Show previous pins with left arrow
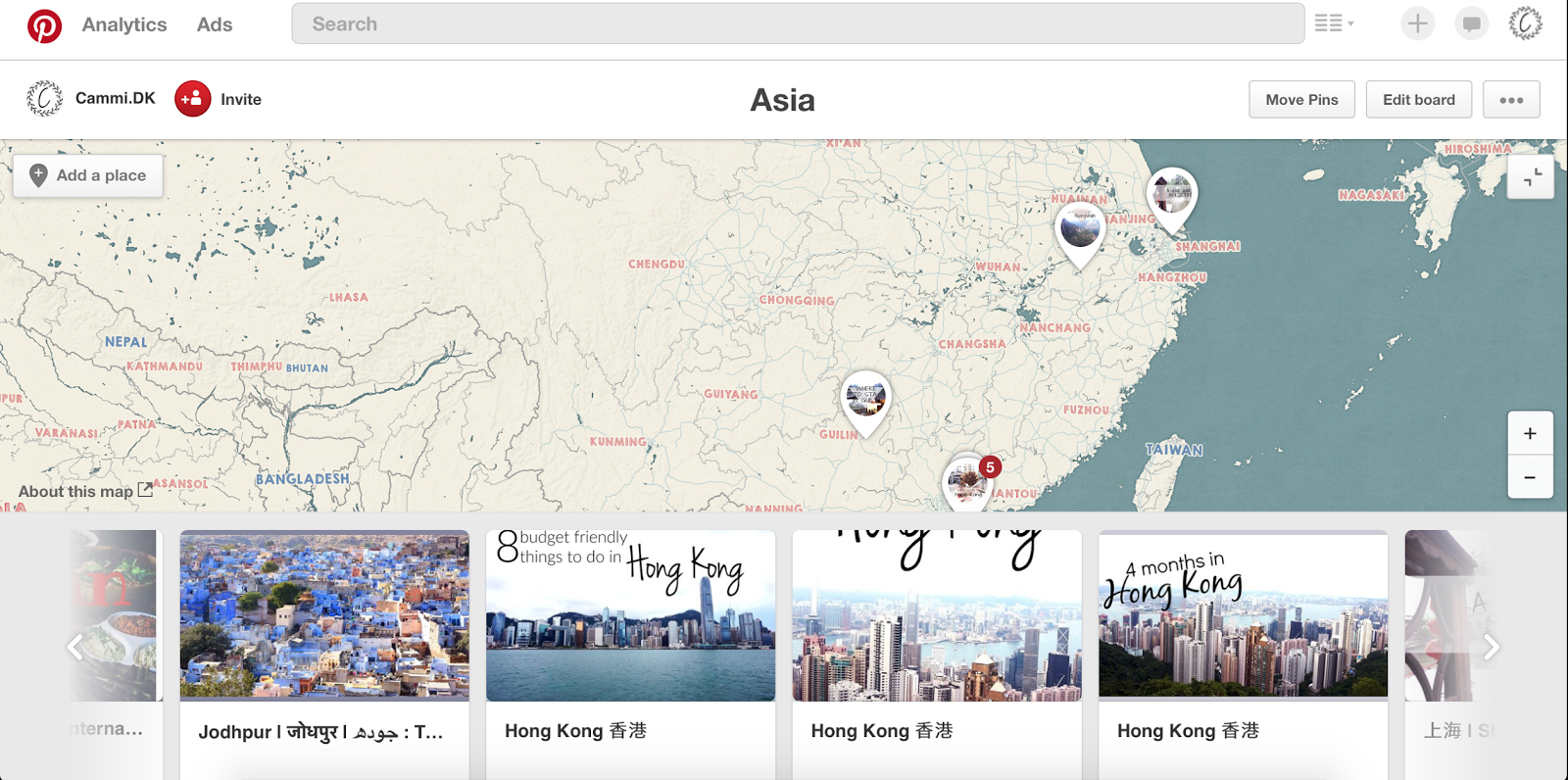 (75, 647)
